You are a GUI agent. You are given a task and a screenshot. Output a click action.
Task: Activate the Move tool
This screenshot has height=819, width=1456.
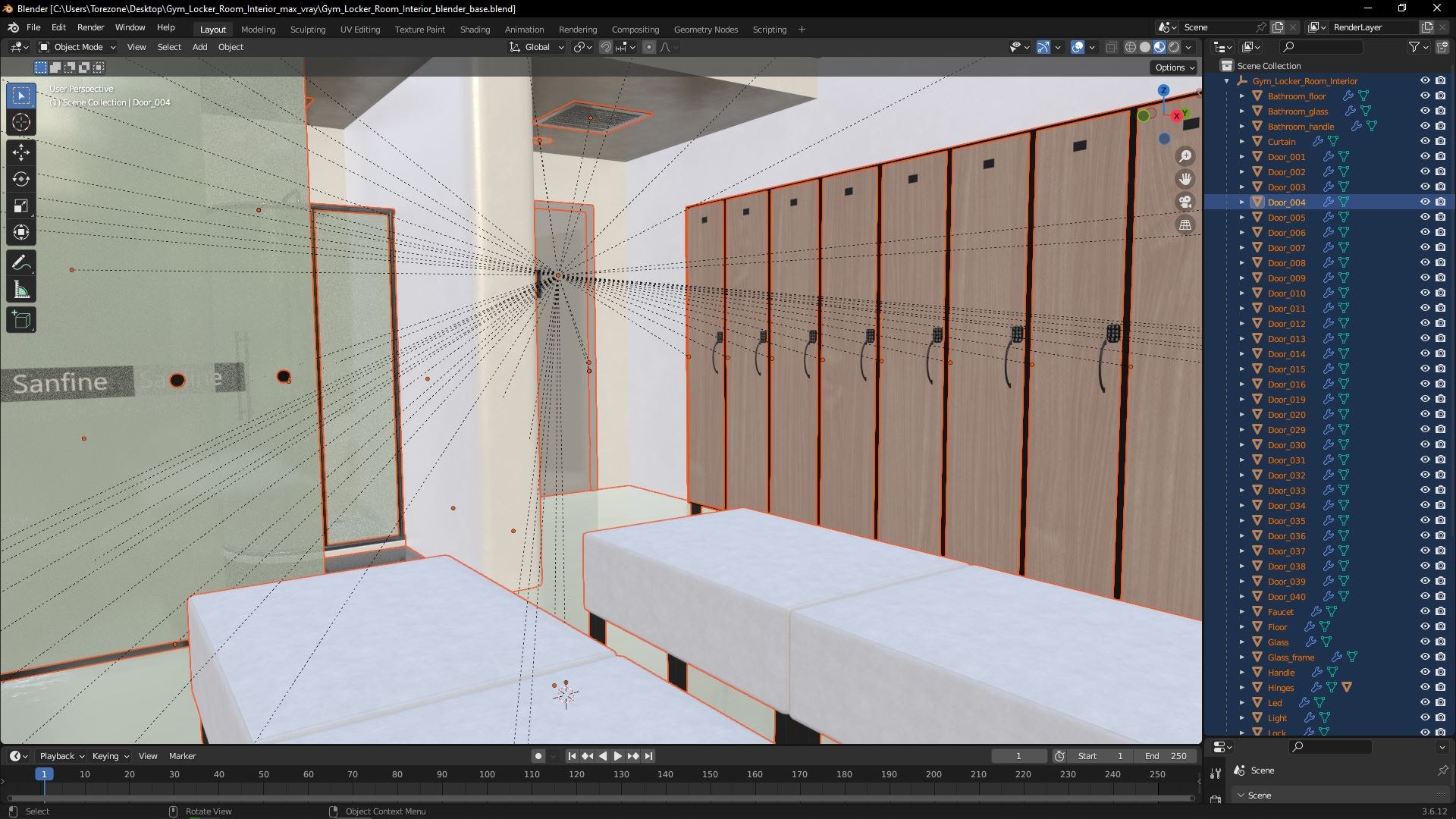pos(21,152)
